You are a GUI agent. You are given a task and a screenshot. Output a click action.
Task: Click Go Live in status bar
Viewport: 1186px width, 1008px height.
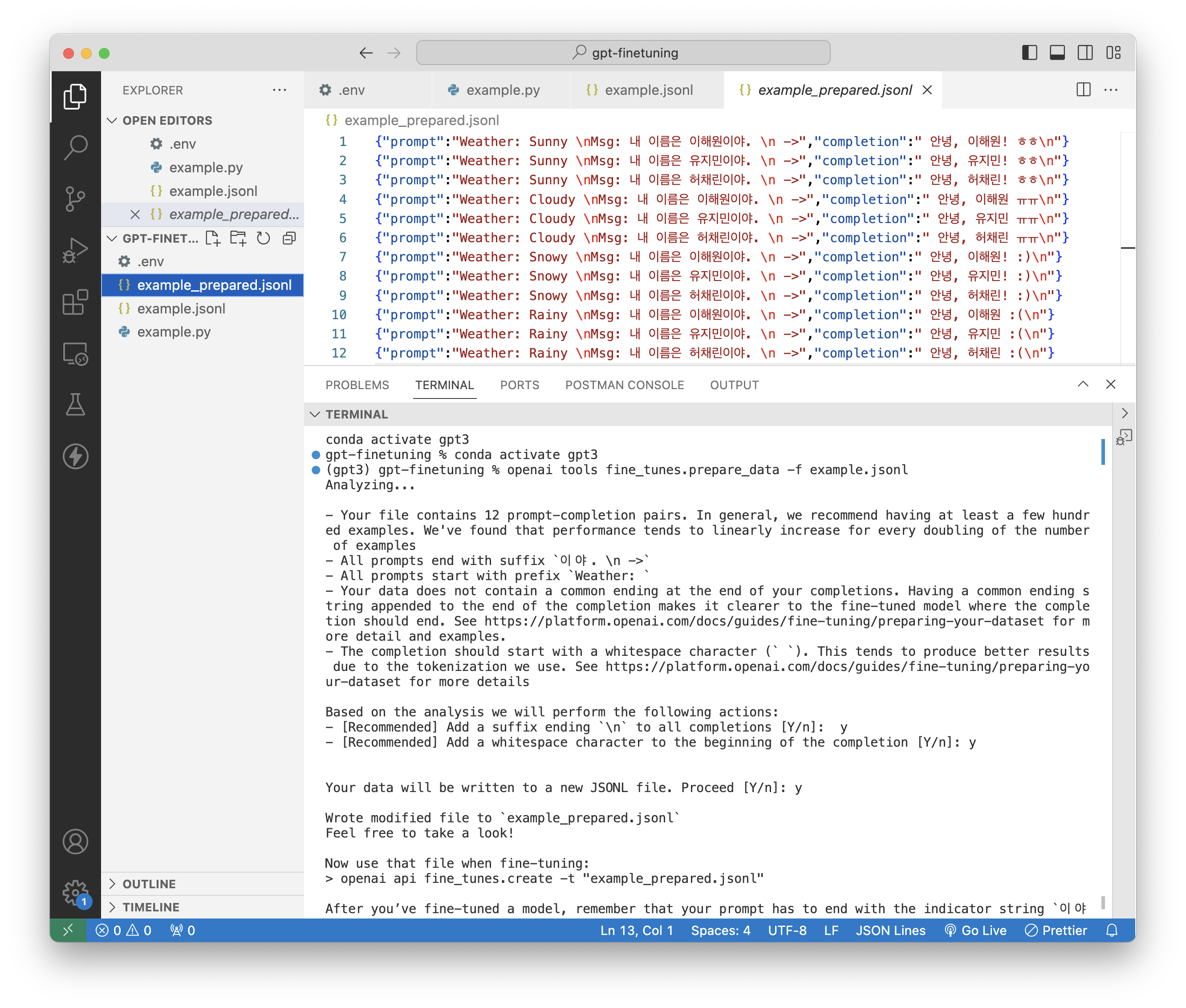976,931
